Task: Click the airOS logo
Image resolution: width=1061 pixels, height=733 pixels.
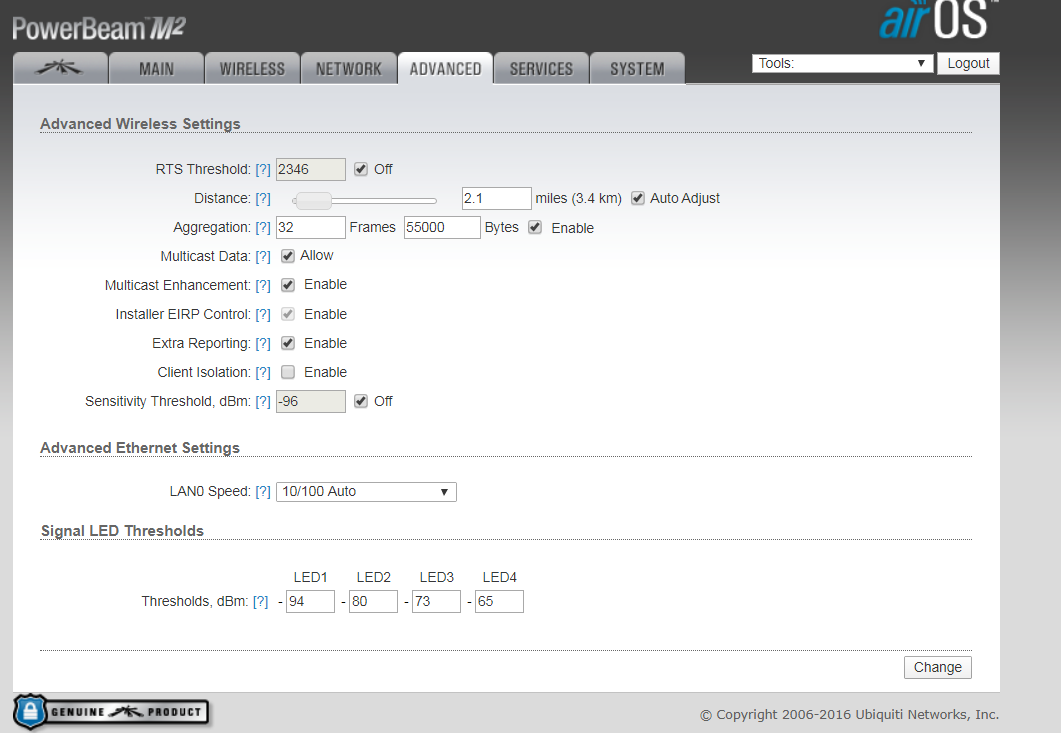Action: coord(938,19)
